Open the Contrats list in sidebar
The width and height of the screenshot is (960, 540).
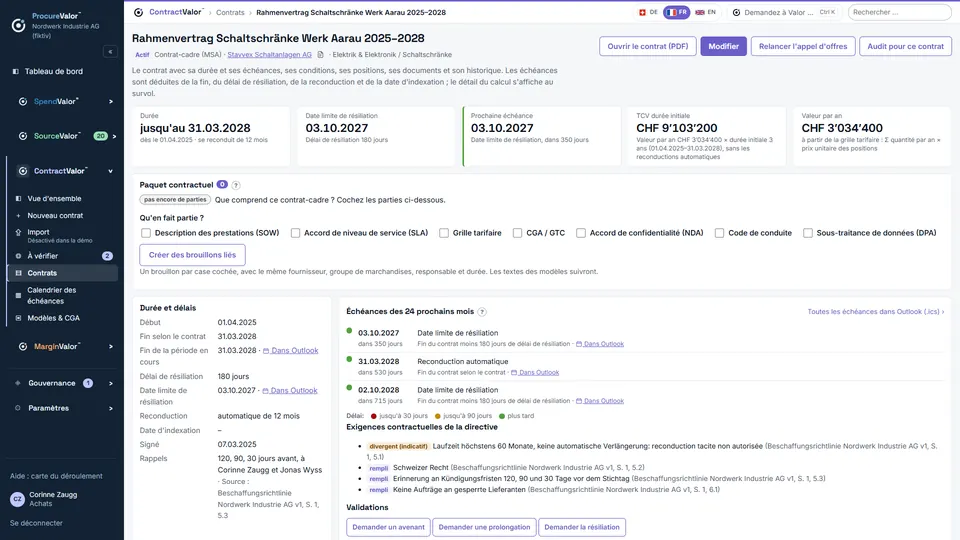click(x=62, y=273)
